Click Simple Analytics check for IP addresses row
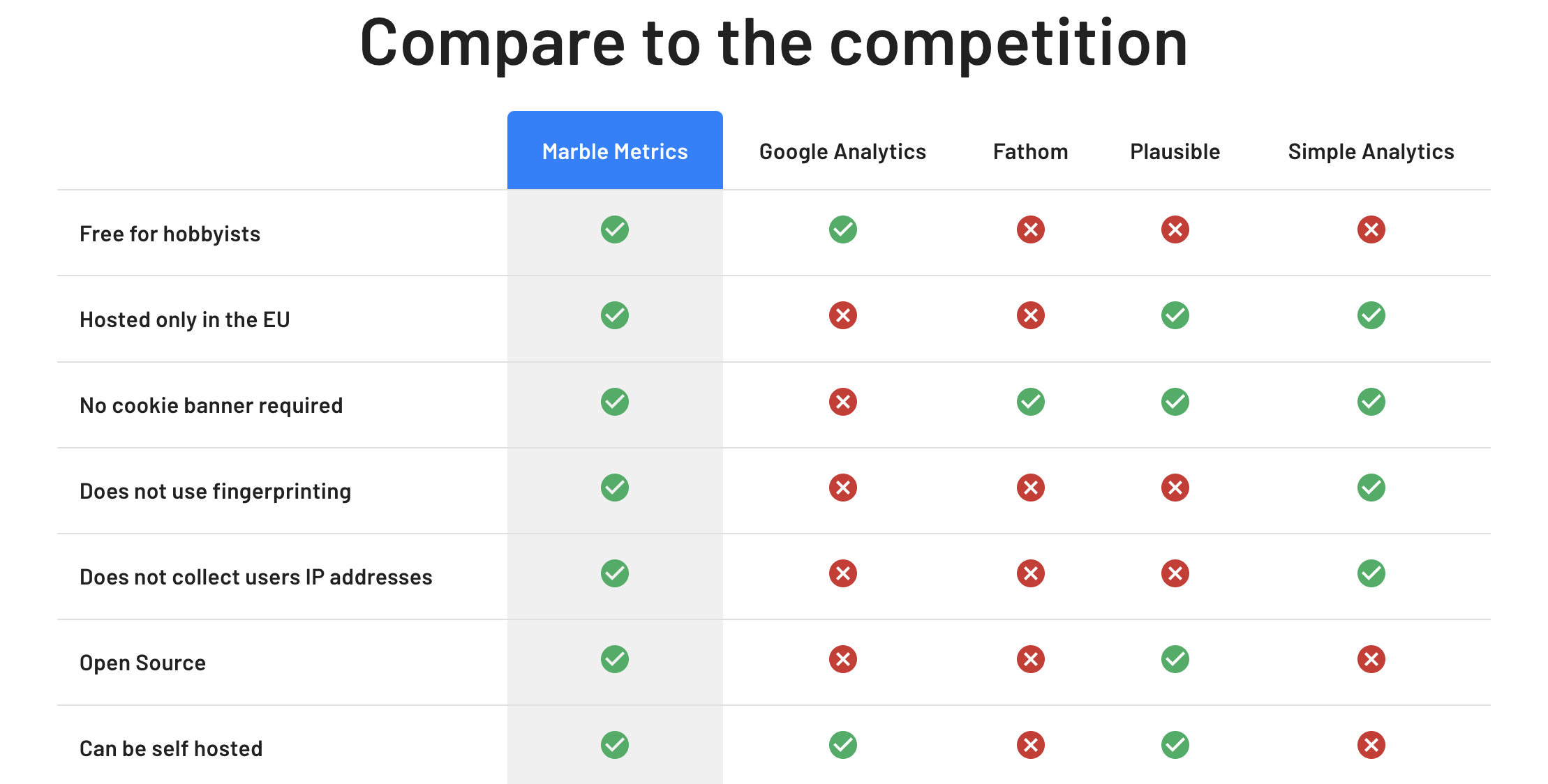 (1371, 573)
